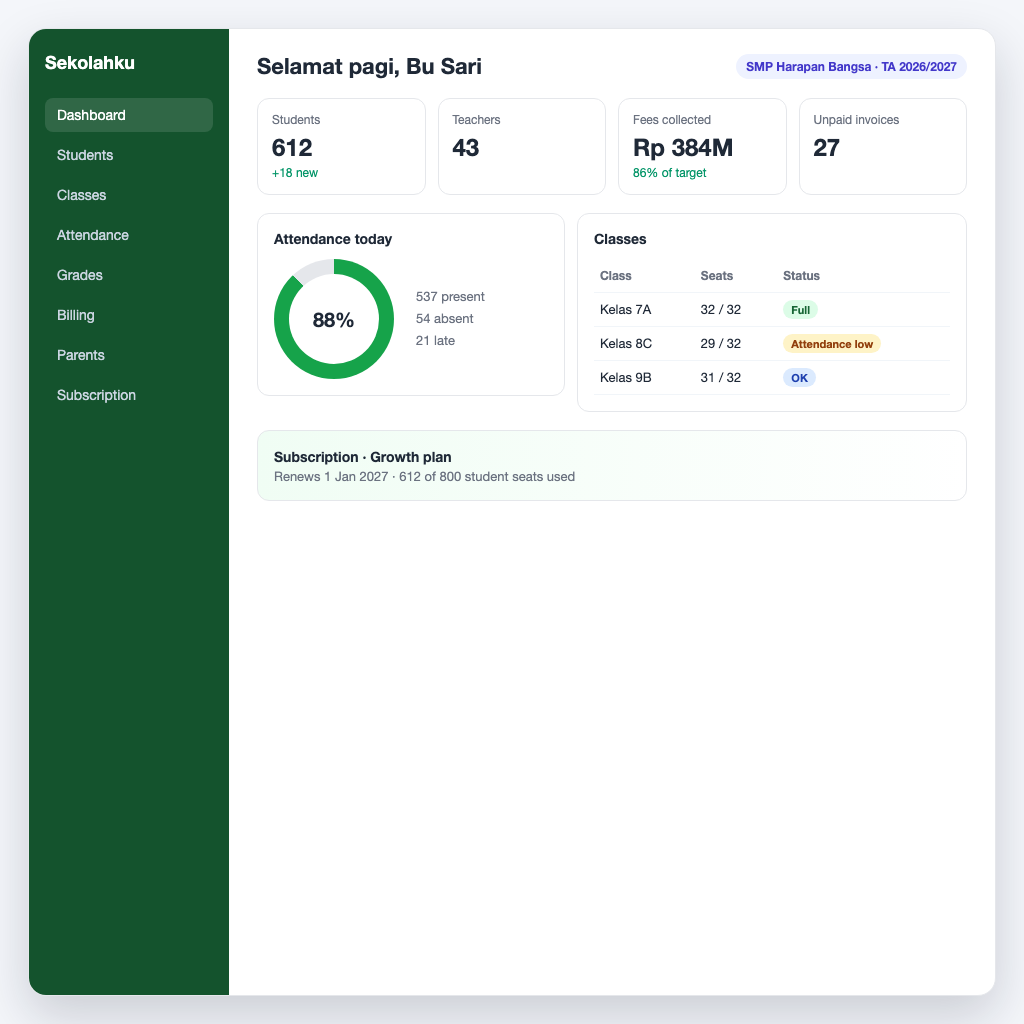Open the Fees collected card
The width and height of the screenshot is (1024, 1024).
point(702,146)
